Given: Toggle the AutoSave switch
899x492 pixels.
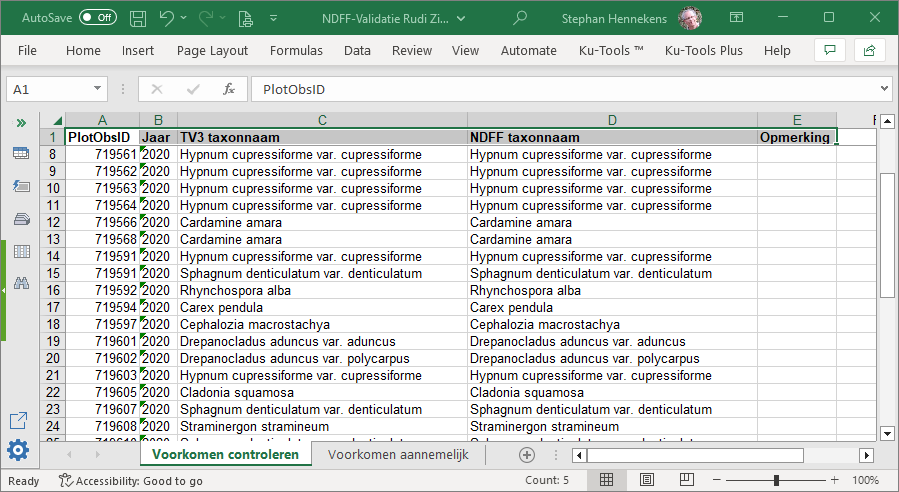Looking at the screenshot, I should click(97, 18).
